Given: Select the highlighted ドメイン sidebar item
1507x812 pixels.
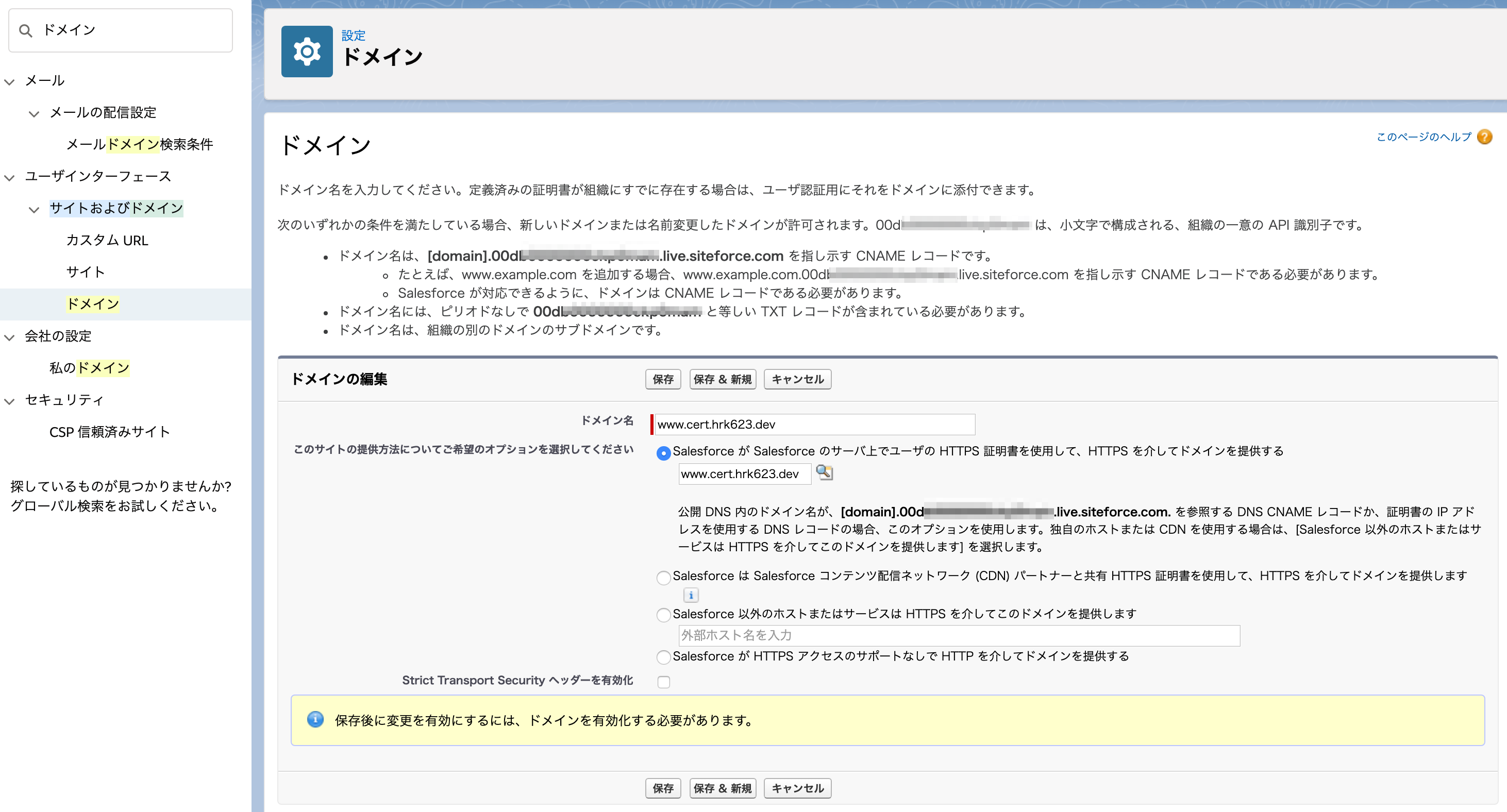Looking at the screenshot, I should click(93, 304).
